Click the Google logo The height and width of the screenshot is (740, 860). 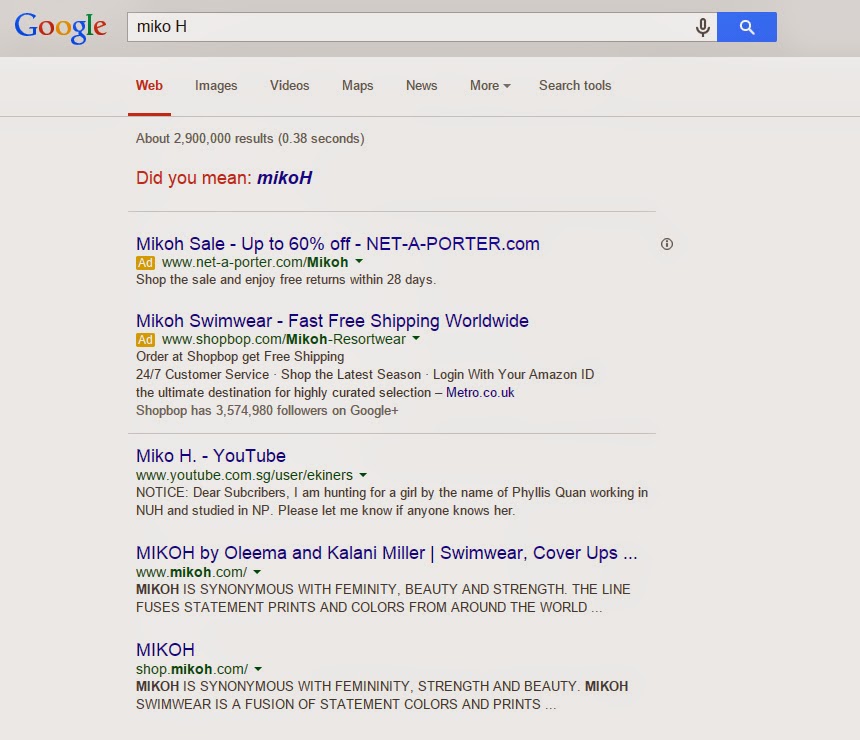[60, 27]
